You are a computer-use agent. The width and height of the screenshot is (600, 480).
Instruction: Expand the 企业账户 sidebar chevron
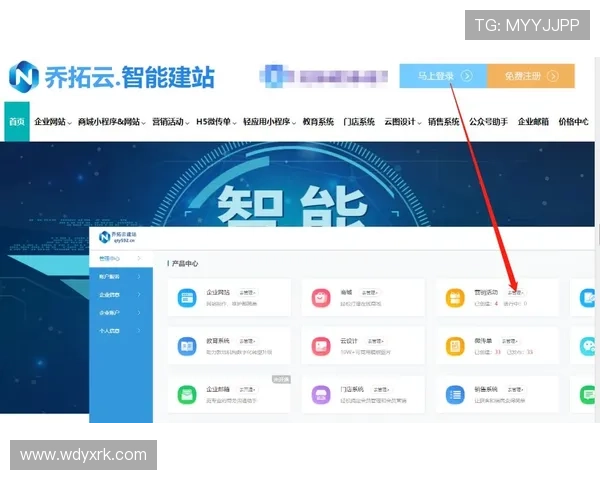139,313
